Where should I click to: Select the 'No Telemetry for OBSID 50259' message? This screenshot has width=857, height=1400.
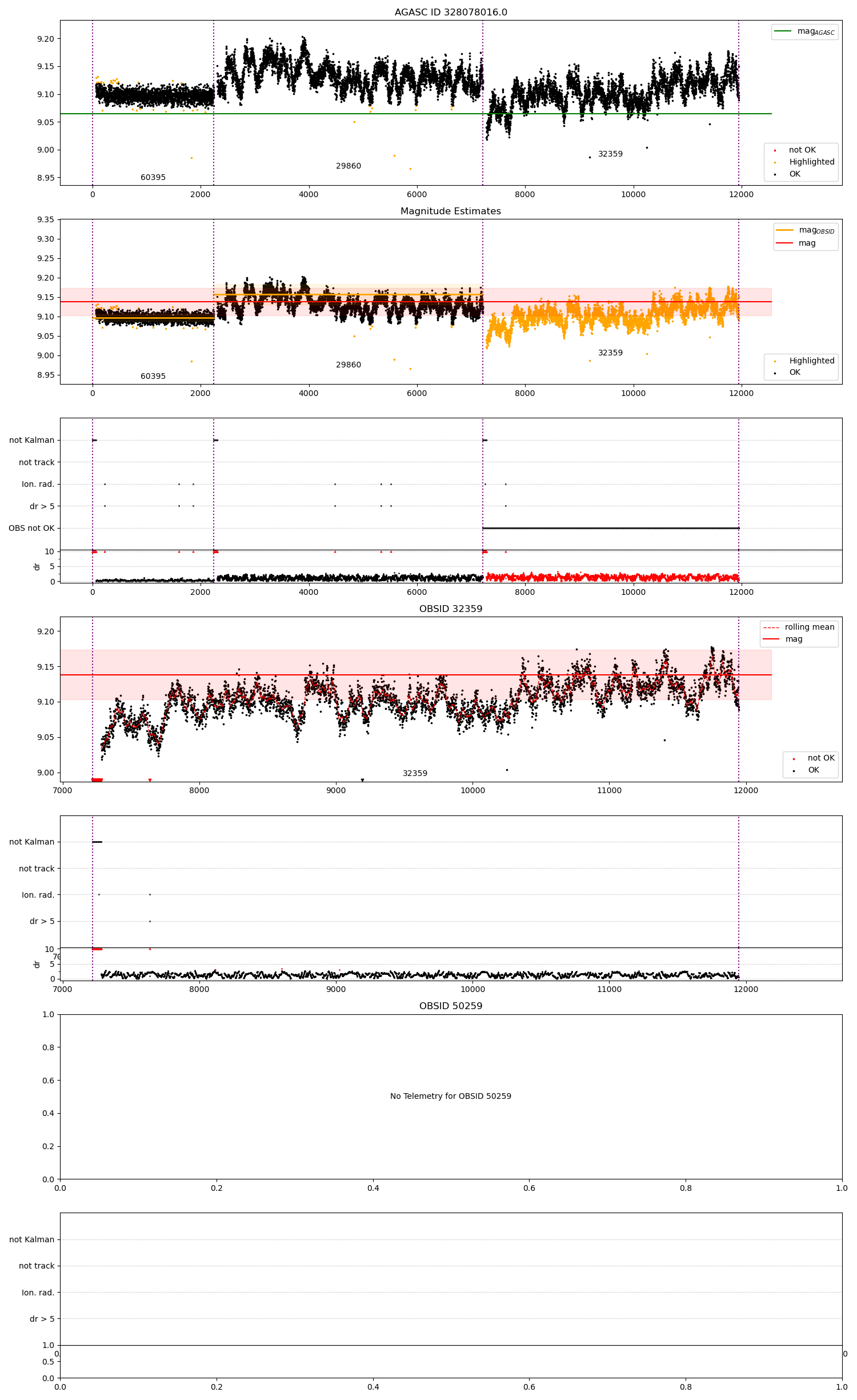[451, 1096]
